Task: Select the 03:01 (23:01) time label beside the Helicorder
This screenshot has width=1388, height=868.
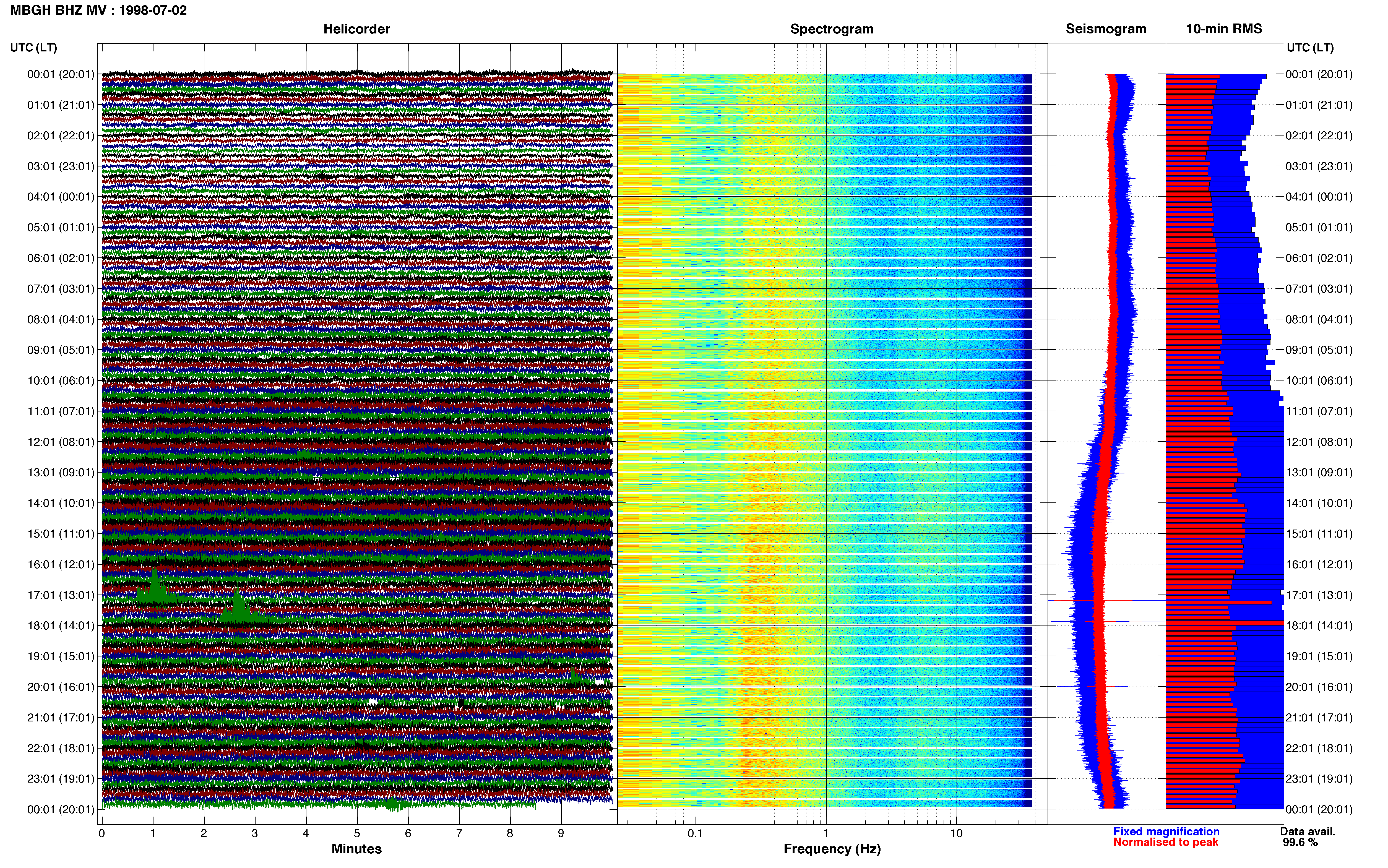Action: coord(61,166)
